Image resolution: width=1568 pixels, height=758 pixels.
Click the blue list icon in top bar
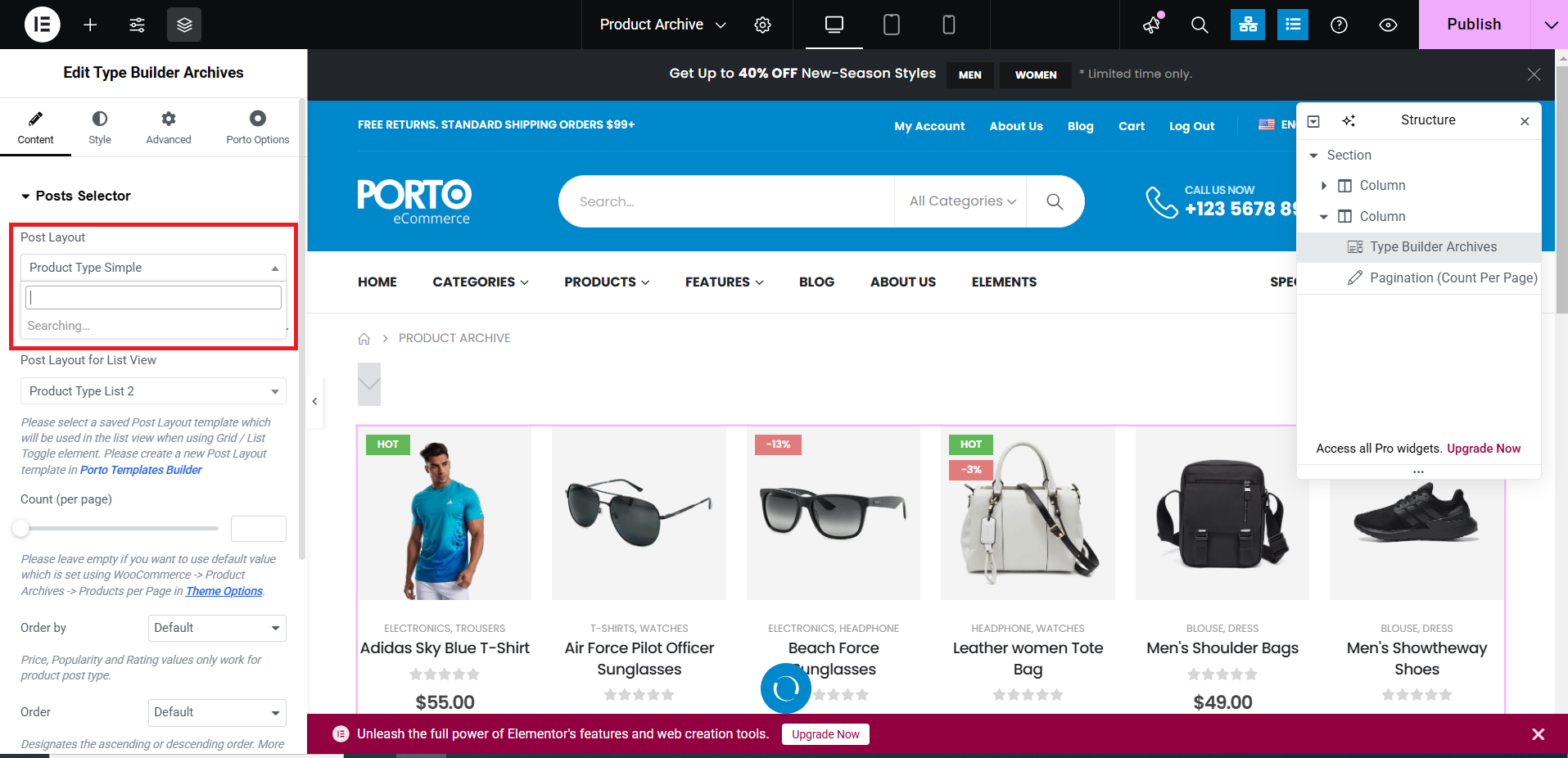(1293, 25)
